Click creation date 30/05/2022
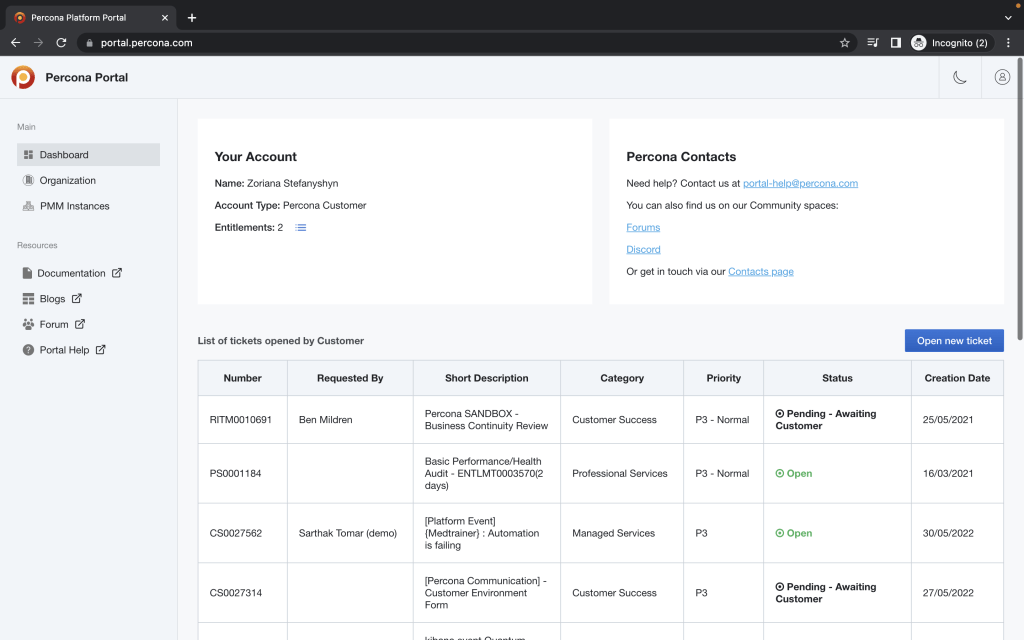Image resolution: width=1024 pixels, height=640 pixels. pyautogui.click(x=948, y=534)
